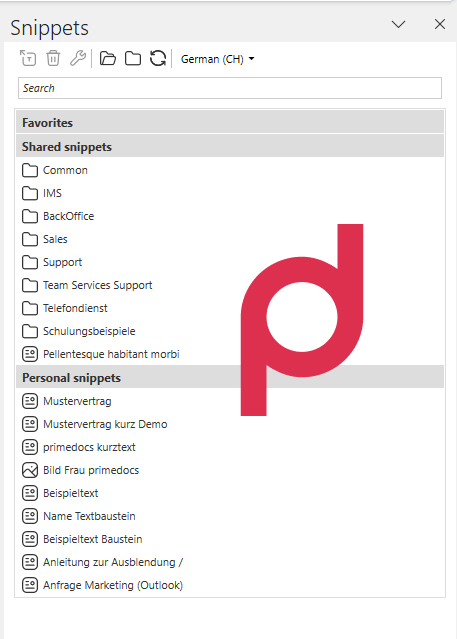Collapse the Shared snippets section
Image resolution: width=457 pixels, height=639 pixels.
click(230, 147)
